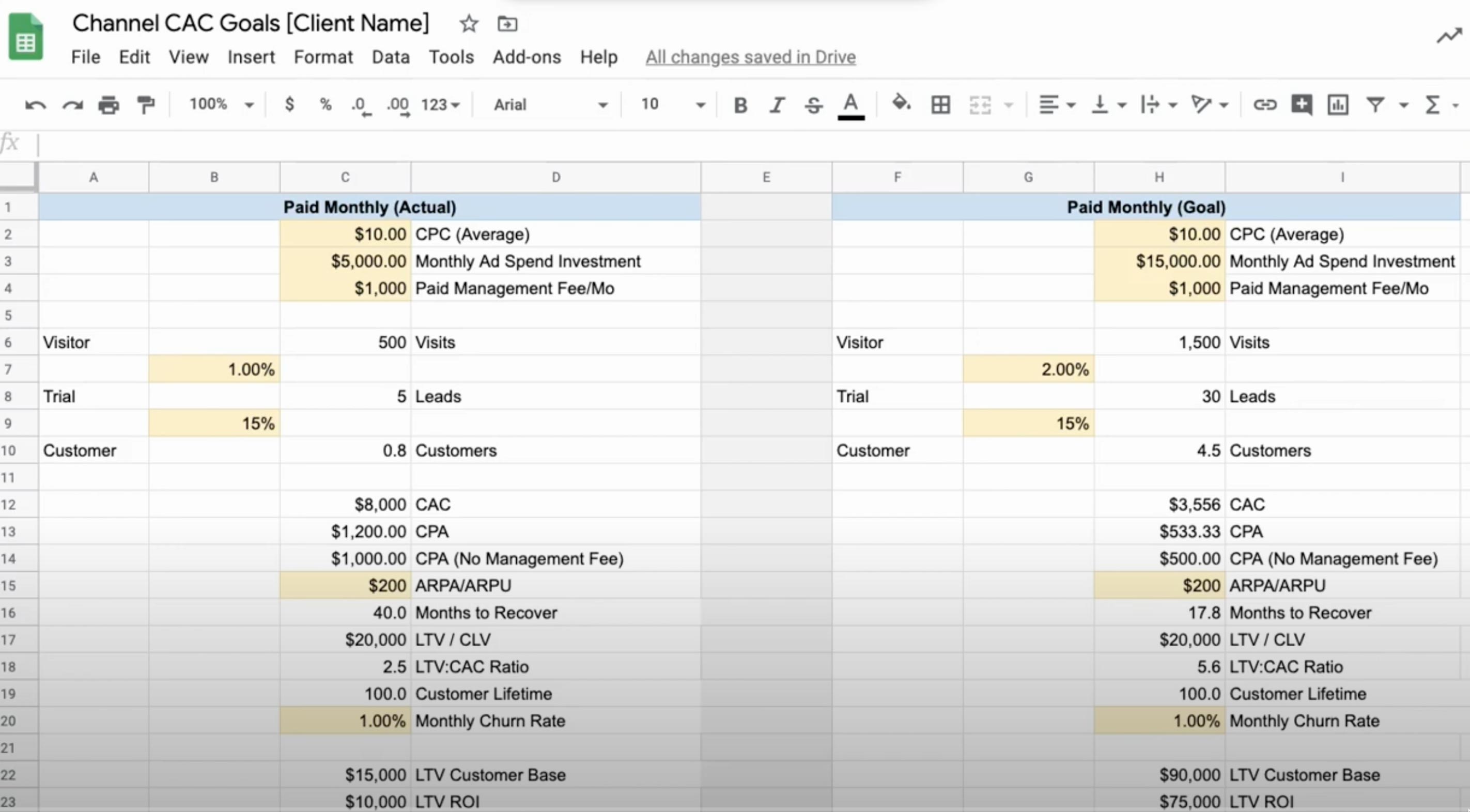Format selection as currency

tap(289, 104)
